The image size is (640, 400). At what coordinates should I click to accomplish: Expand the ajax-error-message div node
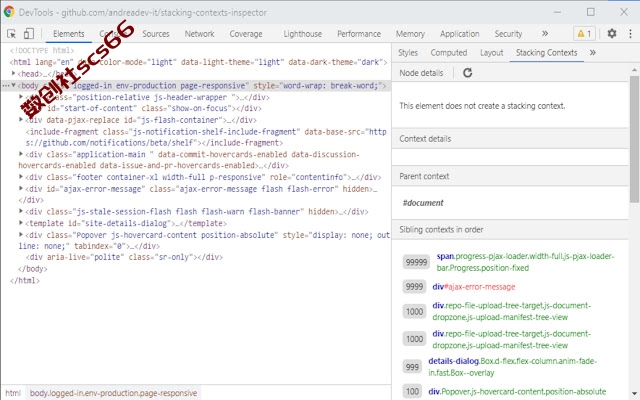(x=21, y=188)
